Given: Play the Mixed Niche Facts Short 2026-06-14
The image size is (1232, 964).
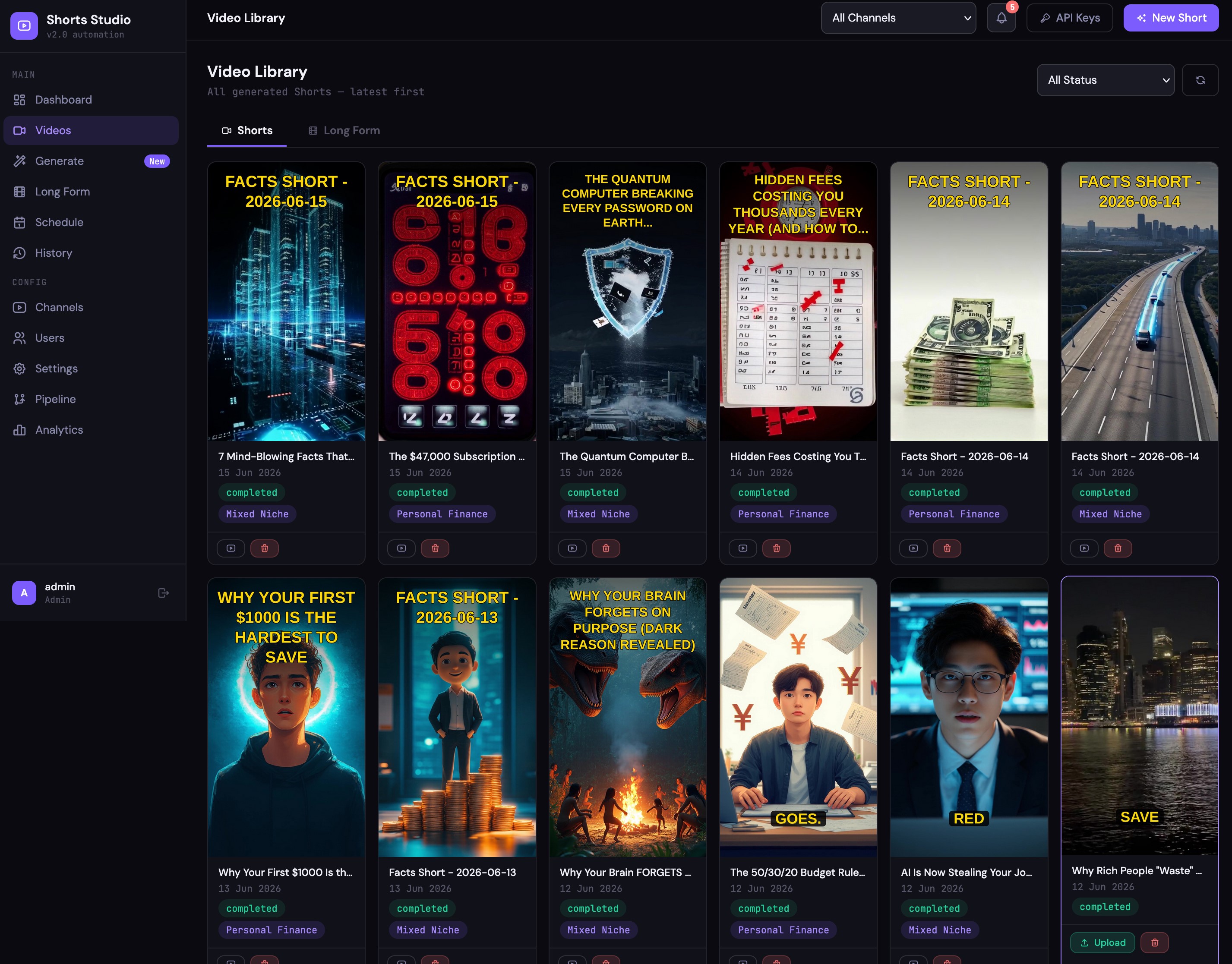Looking at the screenshot, I should click(x=1084, y=548).
